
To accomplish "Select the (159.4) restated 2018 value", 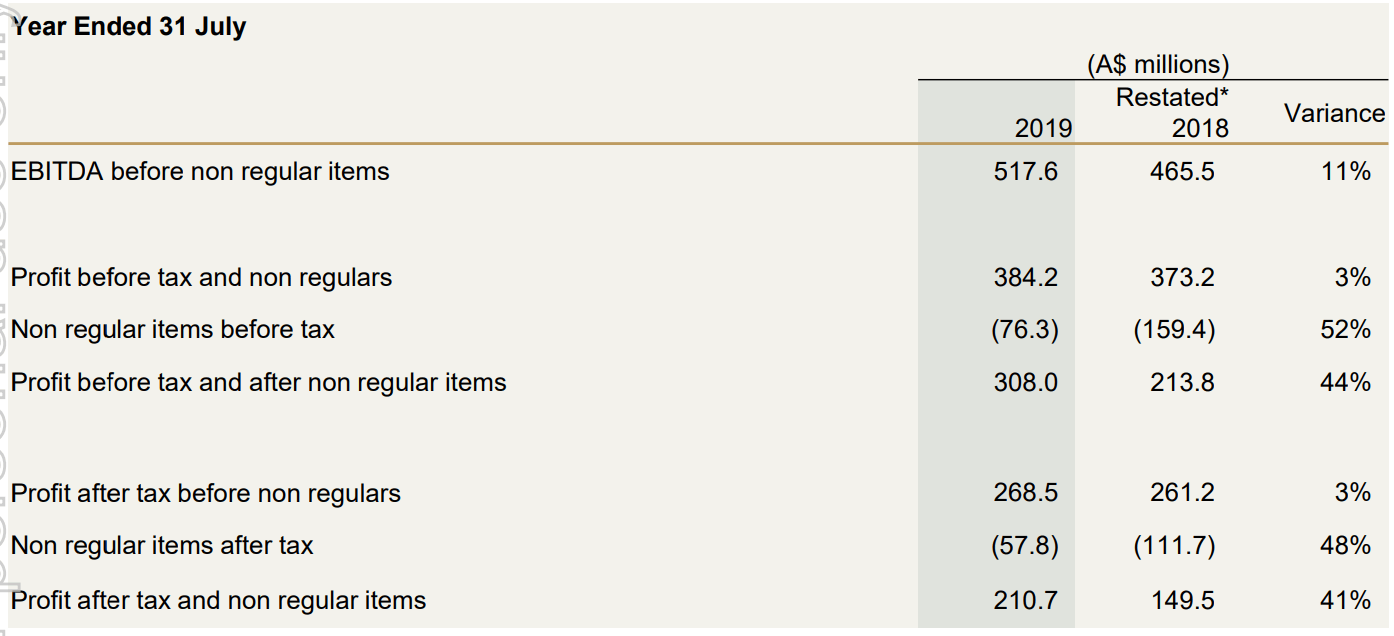I will click(x=1174, y=330).
